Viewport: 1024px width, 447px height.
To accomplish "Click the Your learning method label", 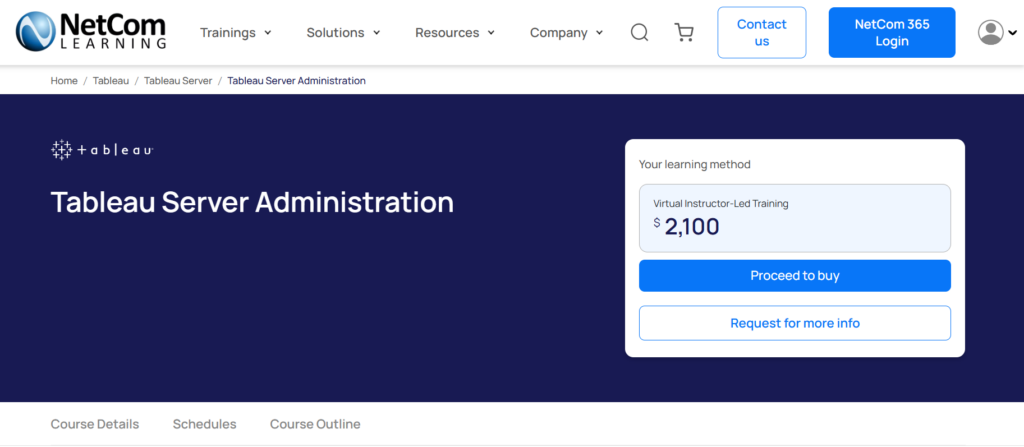I will pos(695,165).
